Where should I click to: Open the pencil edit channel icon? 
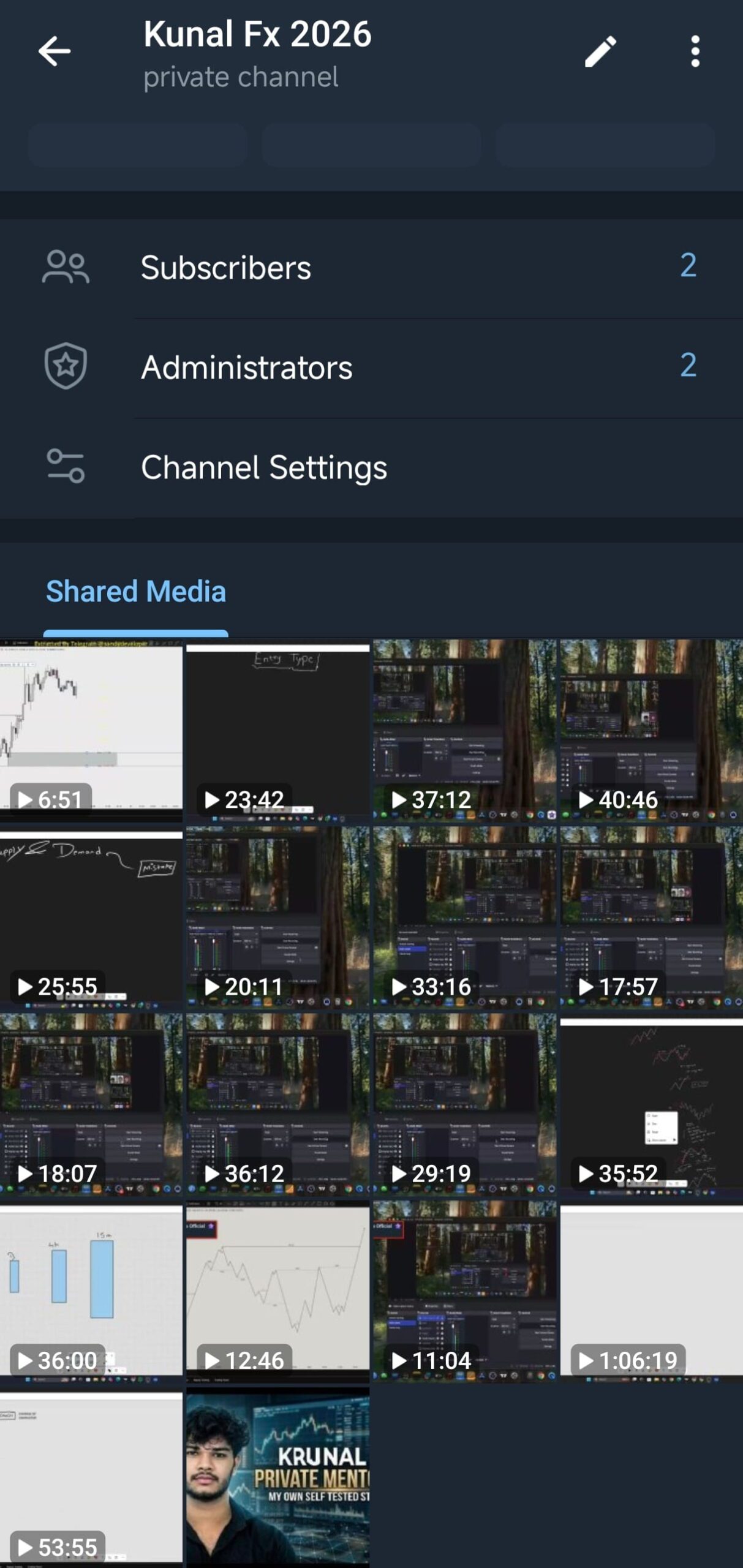(x=600, y=51)
